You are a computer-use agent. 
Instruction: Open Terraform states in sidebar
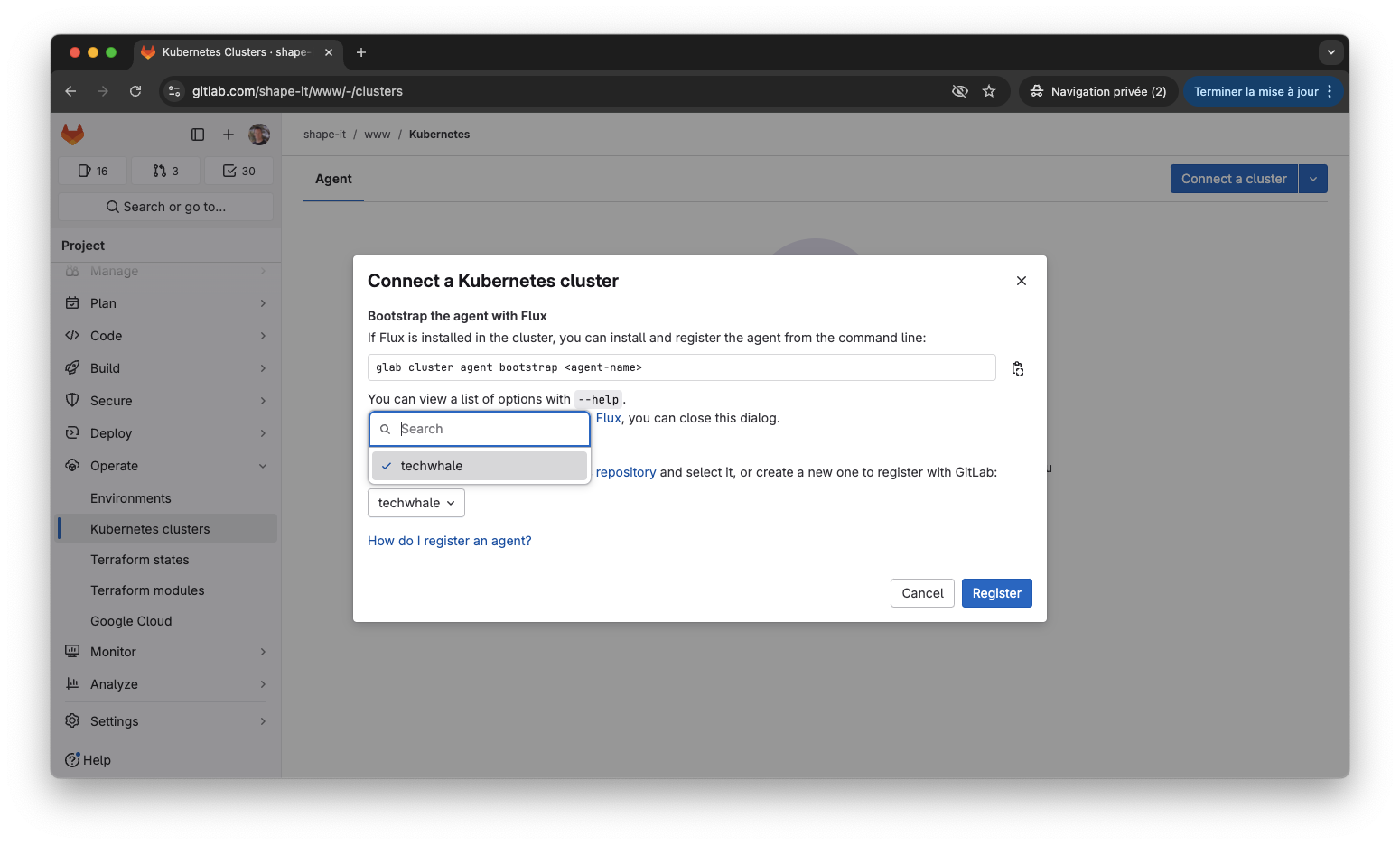(166, 560)
